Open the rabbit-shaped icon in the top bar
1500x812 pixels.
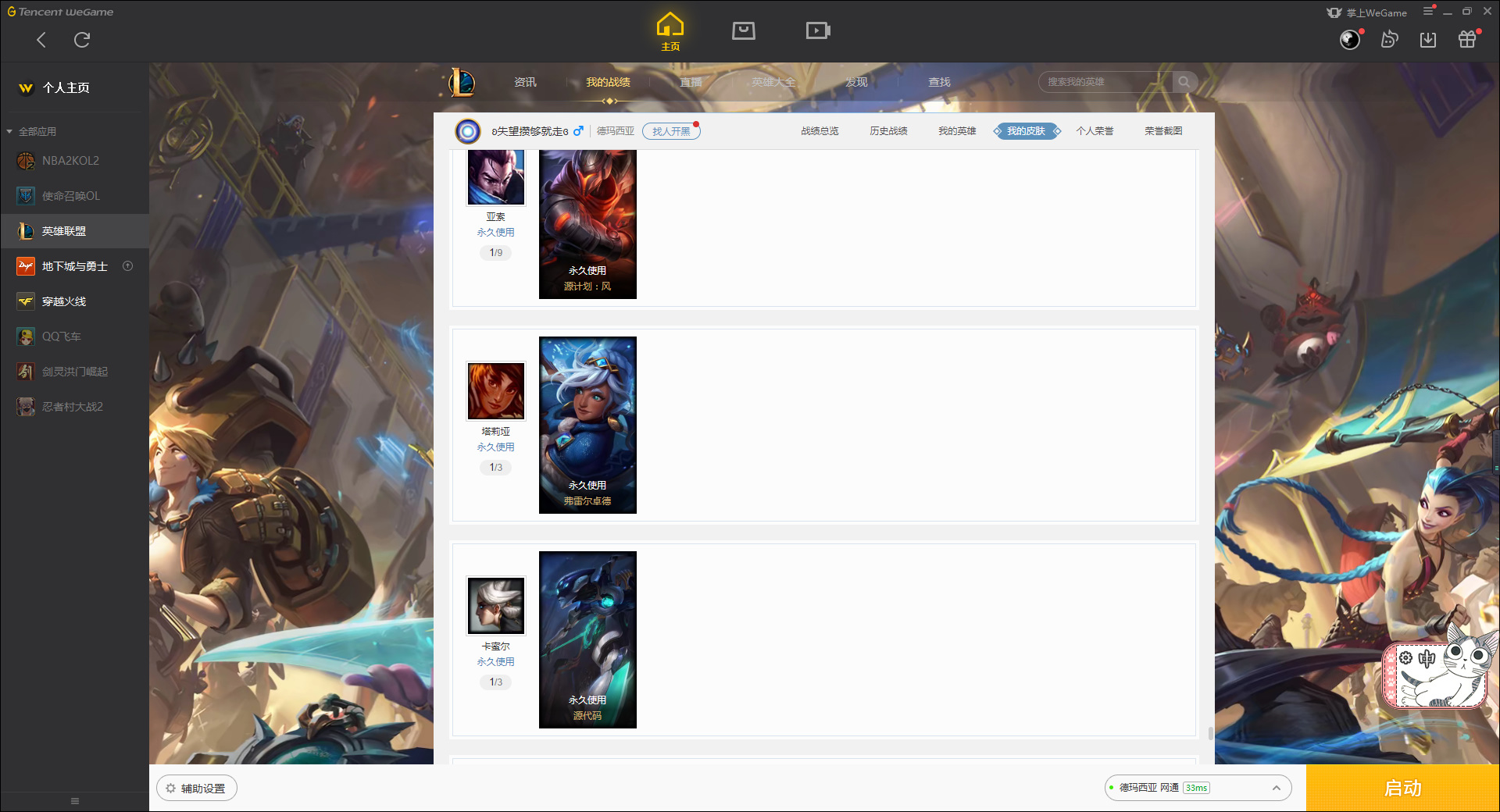[1389, 40]
